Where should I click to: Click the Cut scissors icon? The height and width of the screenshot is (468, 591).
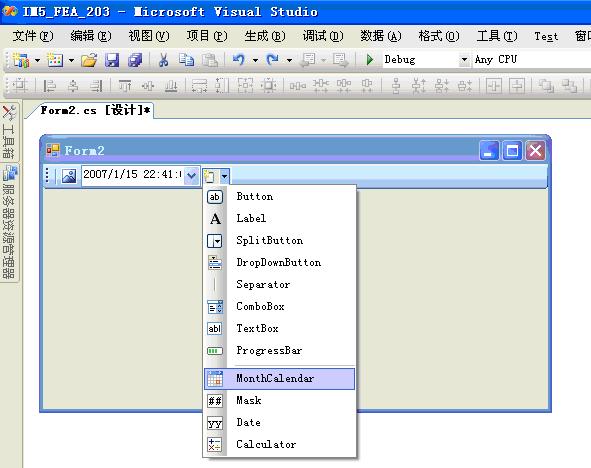coord(163,60)
